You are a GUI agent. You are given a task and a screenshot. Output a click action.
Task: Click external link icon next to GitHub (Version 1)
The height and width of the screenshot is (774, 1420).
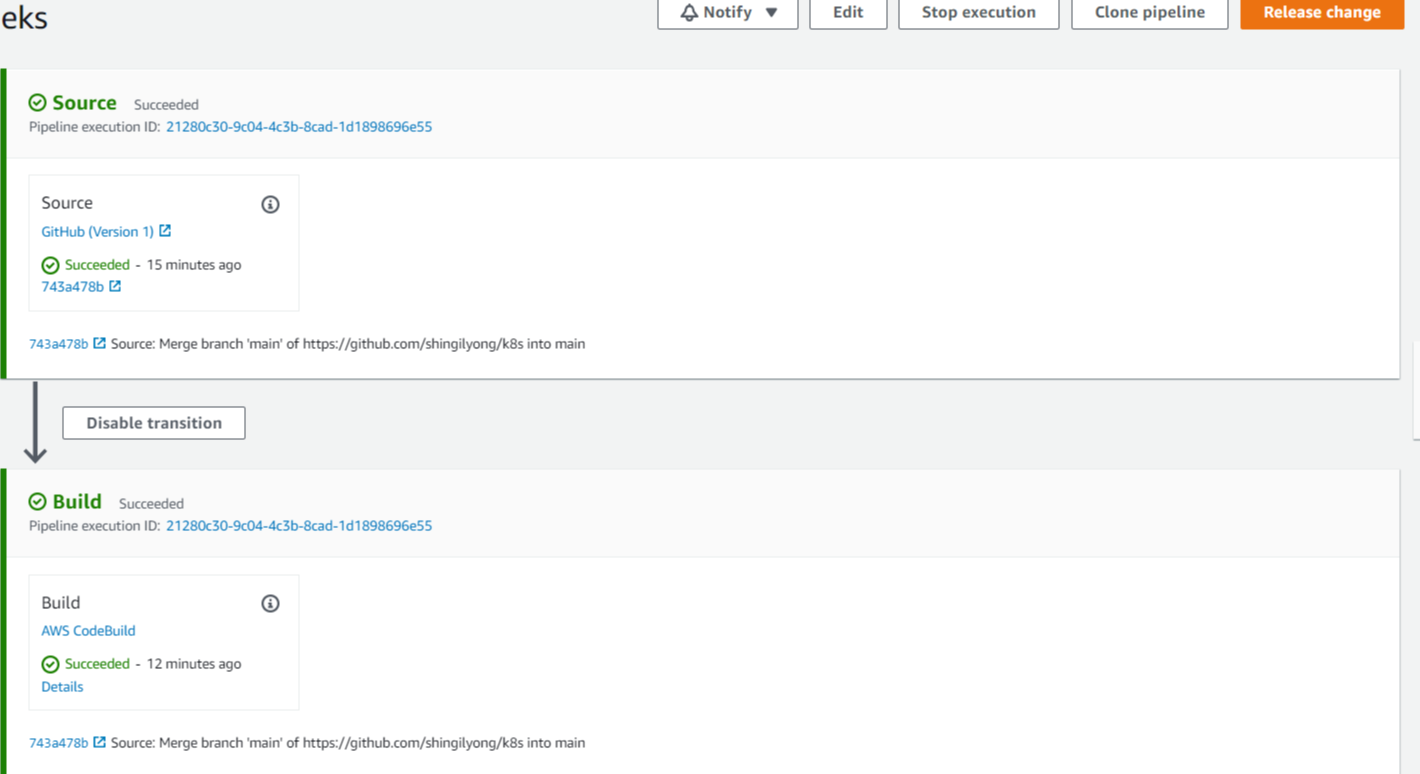pos(165,231)
